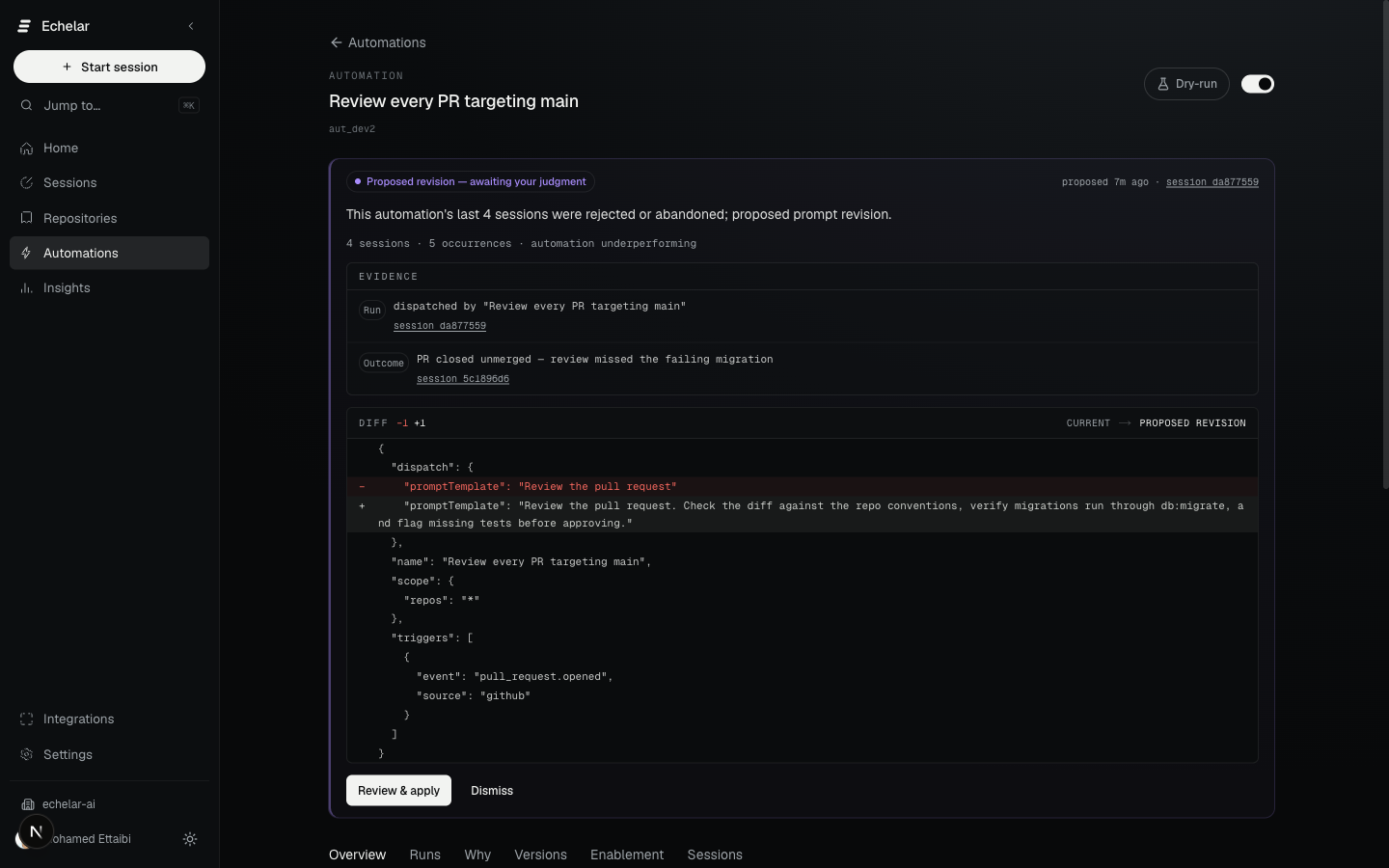Open Integrations via its sidebar icon
Screen dimensions: 1389x868
(x=26, y=719)
